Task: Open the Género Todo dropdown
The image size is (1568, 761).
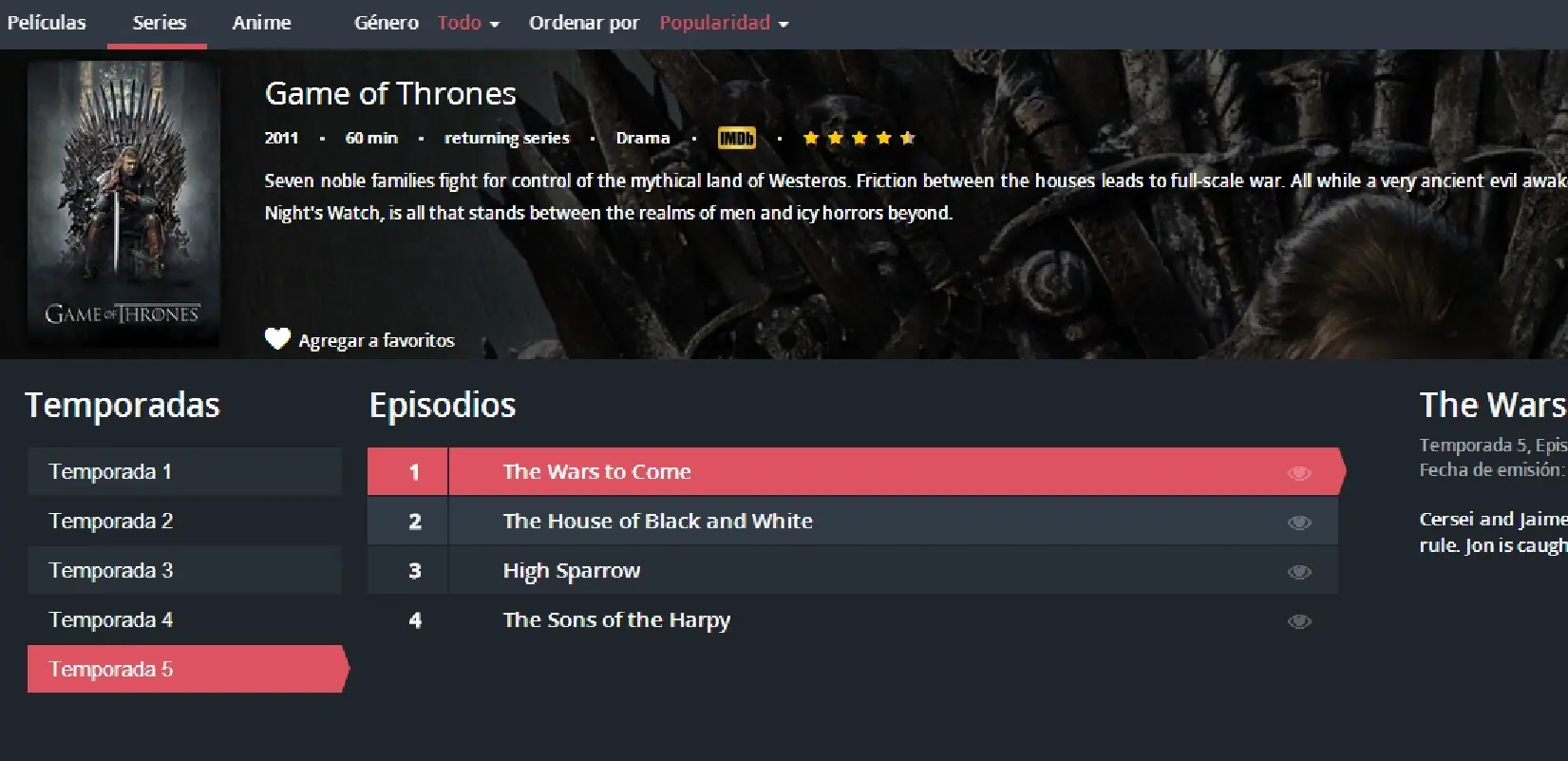Action: click(468, 23)
